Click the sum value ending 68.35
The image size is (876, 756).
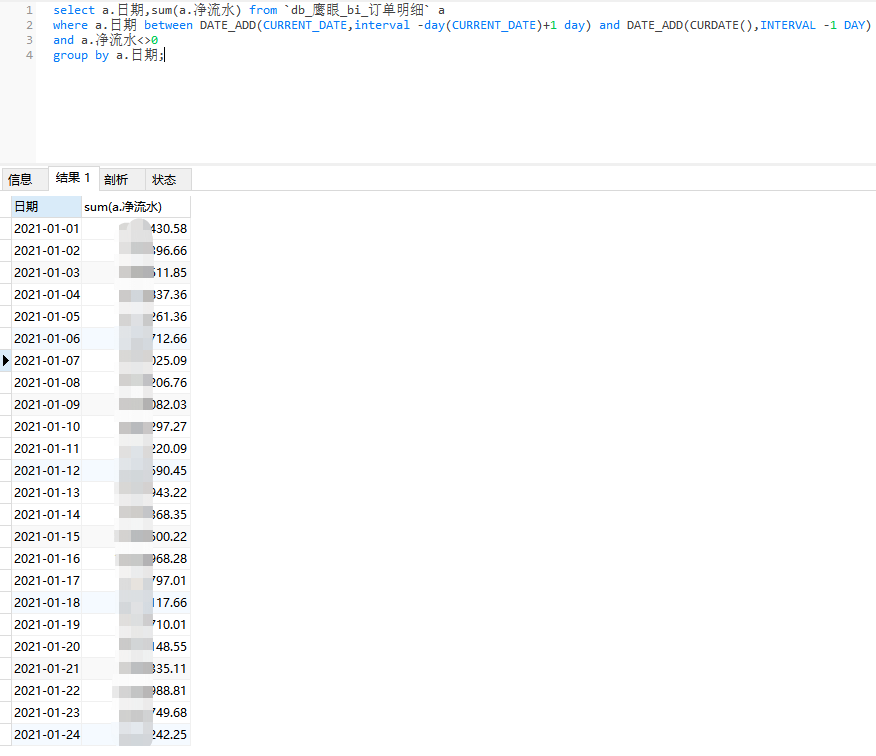point(136,515)
